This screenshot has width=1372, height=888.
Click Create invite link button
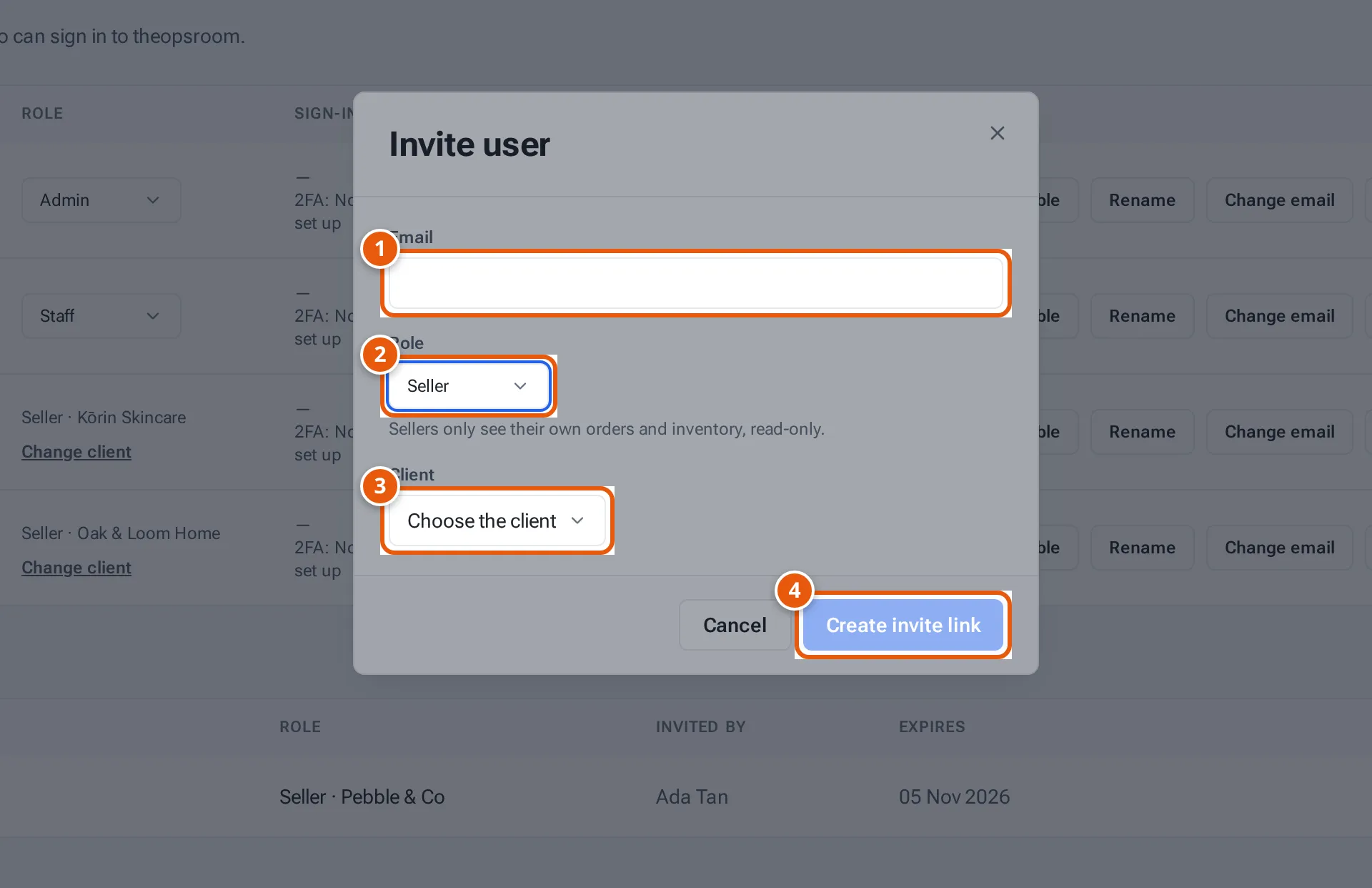(x=903, y=625)
